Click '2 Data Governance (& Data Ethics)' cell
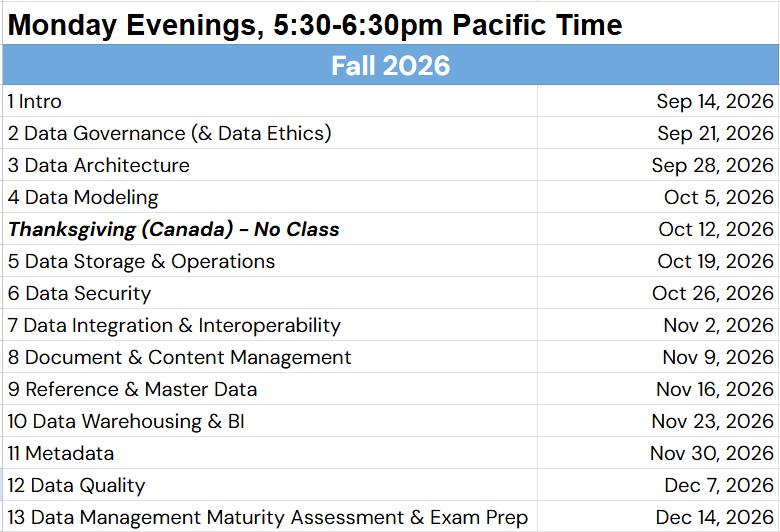780x532 pixels. (x=270, y=133)
